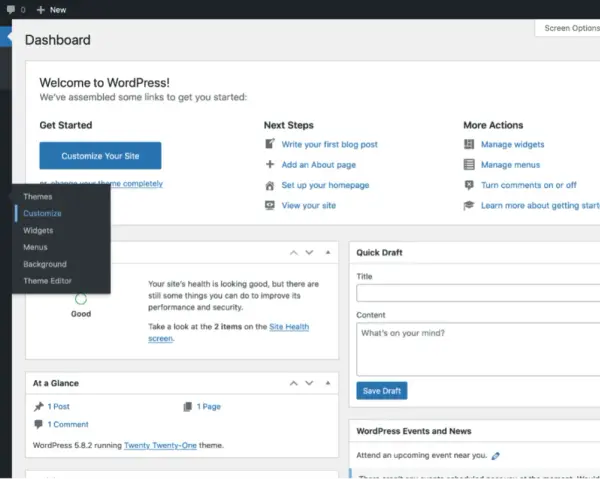600x480 pixels.
Task: Open the Add an About page link
Action: (x=318, y=165)
